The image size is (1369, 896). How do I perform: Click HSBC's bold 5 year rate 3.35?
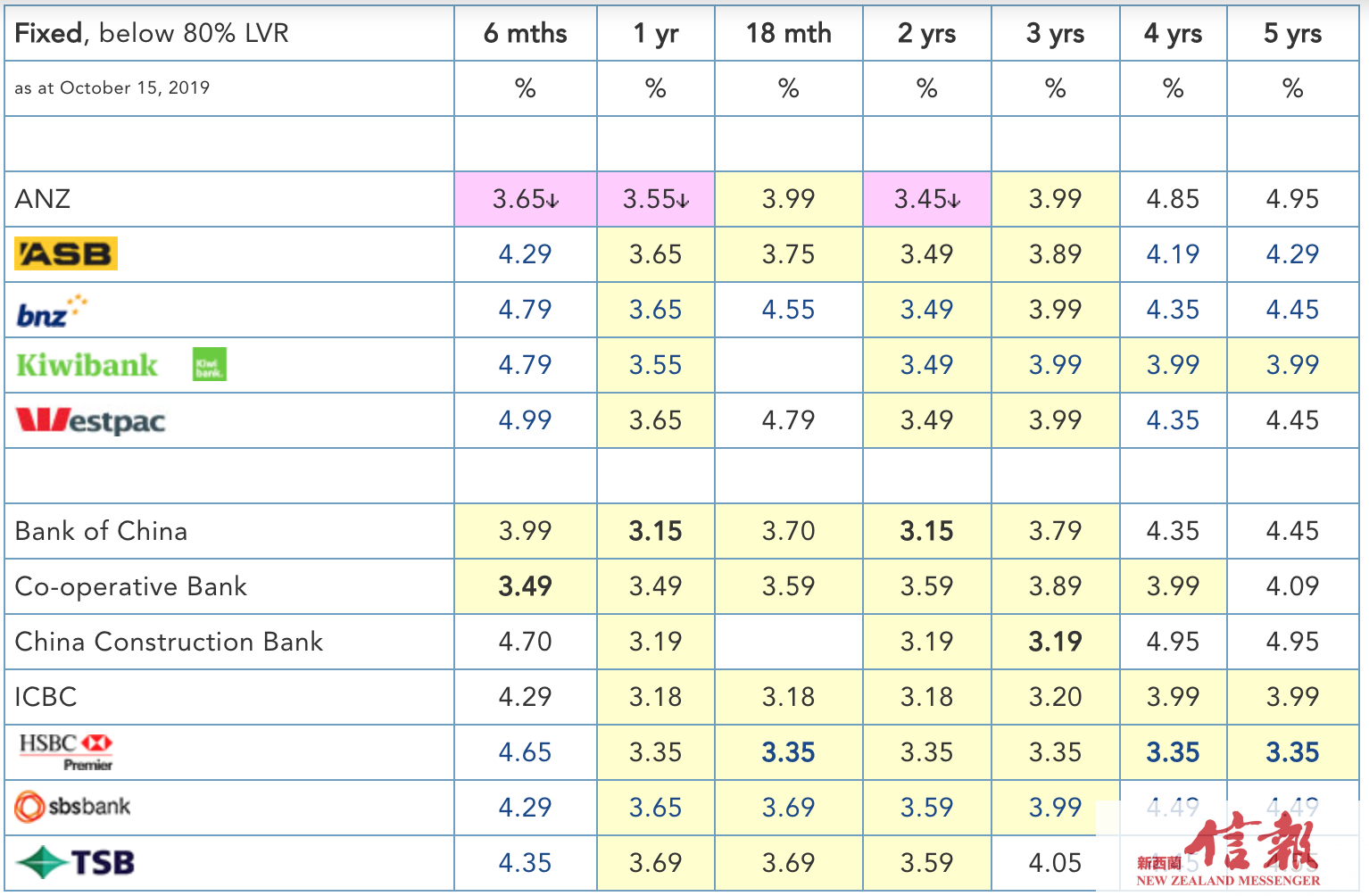(x=1293, y=752)
